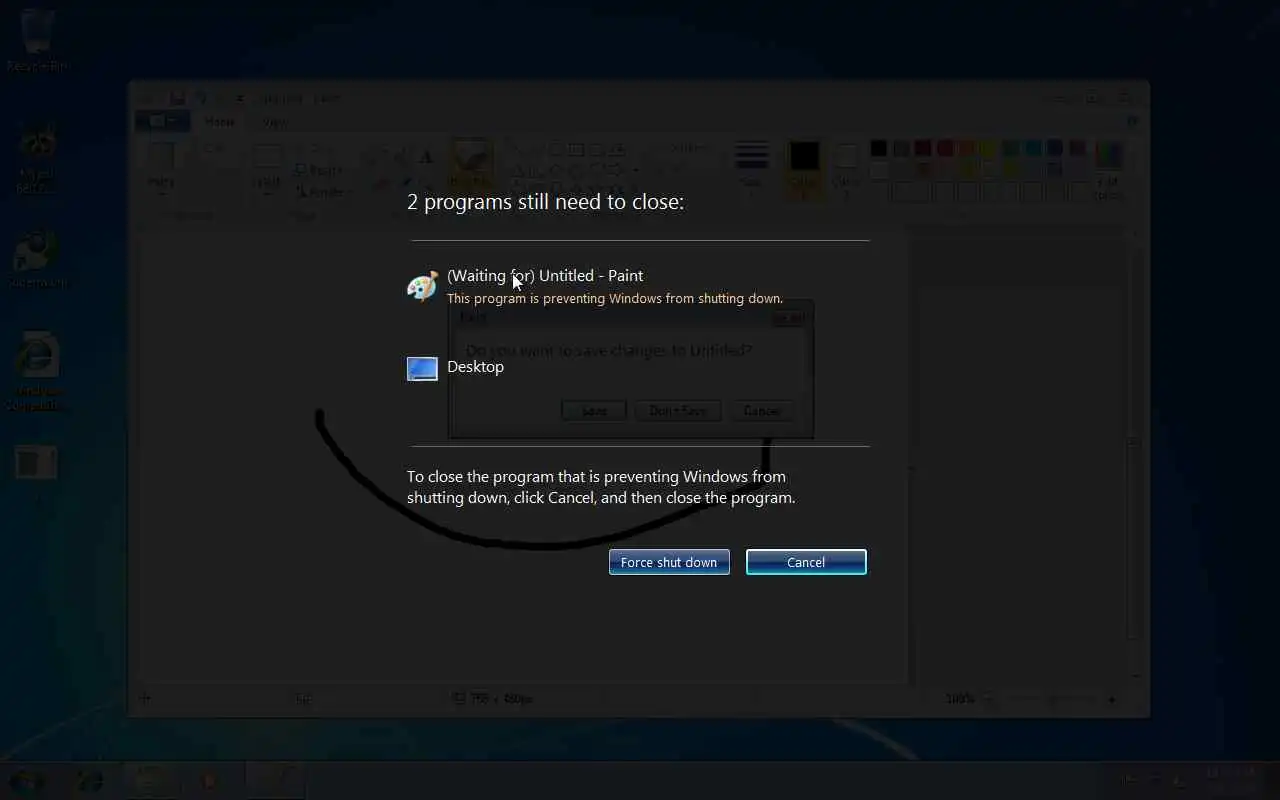Click the Recycle Bin desktop icon

click(38, 40)
